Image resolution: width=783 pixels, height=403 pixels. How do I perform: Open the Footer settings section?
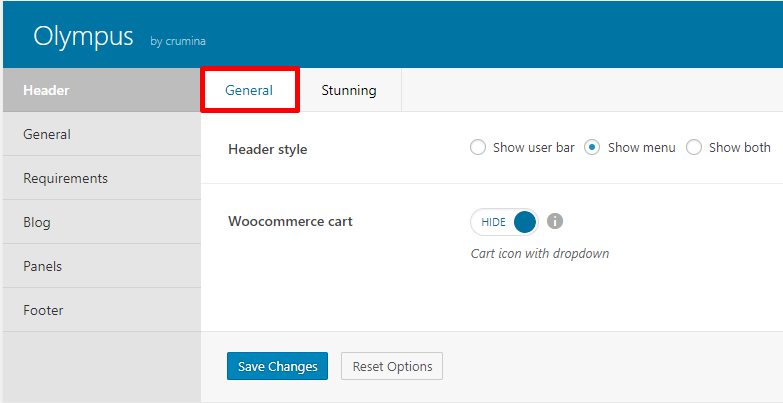(x=102, y=310)
